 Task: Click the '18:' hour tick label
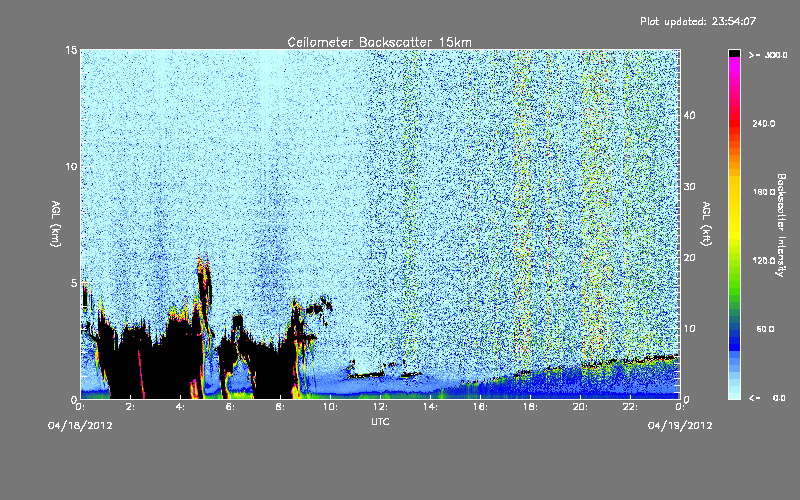pyautogui.click(x=530, y=407)
